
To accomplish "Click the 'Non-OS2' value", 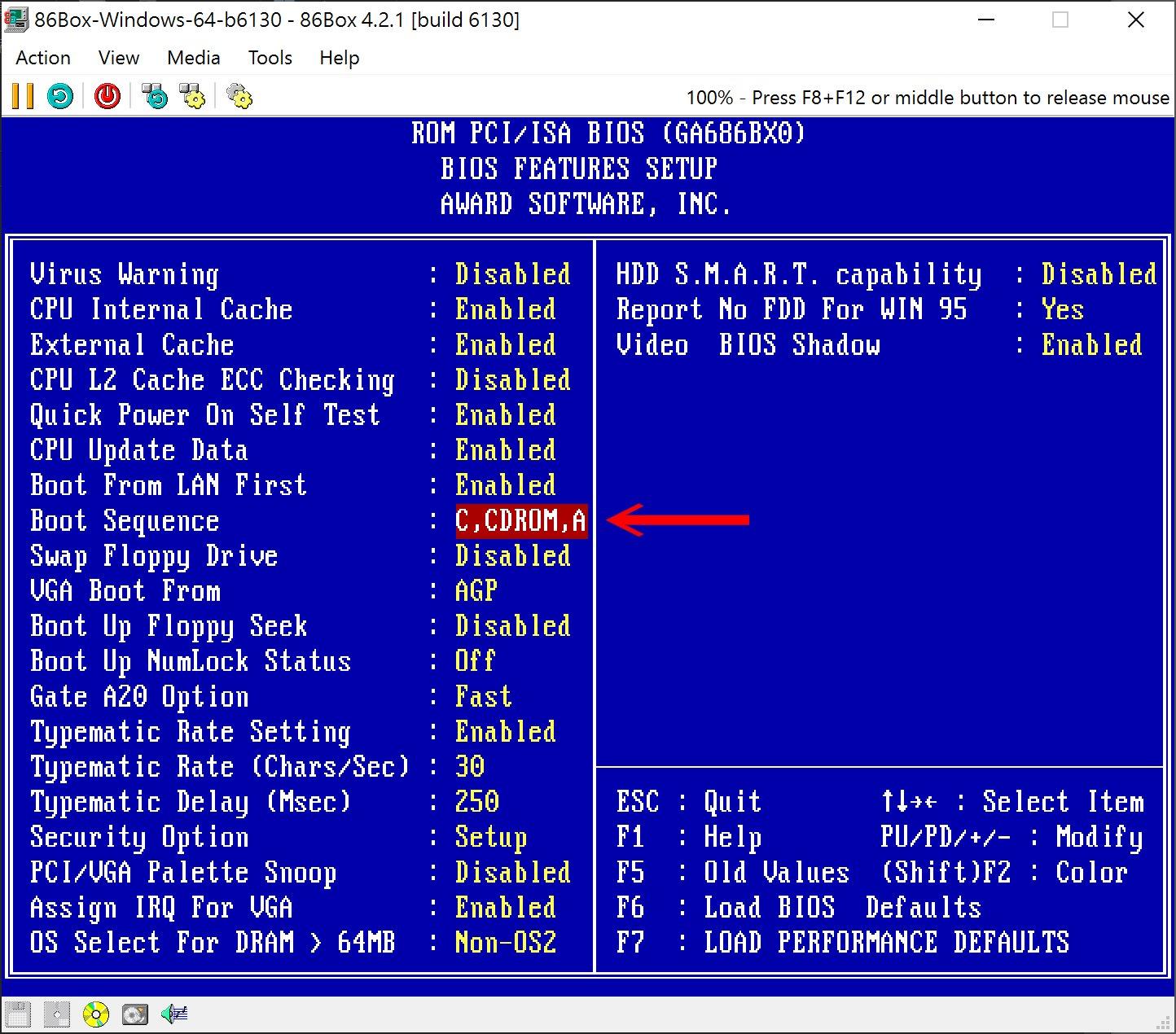I will (506, 942).
